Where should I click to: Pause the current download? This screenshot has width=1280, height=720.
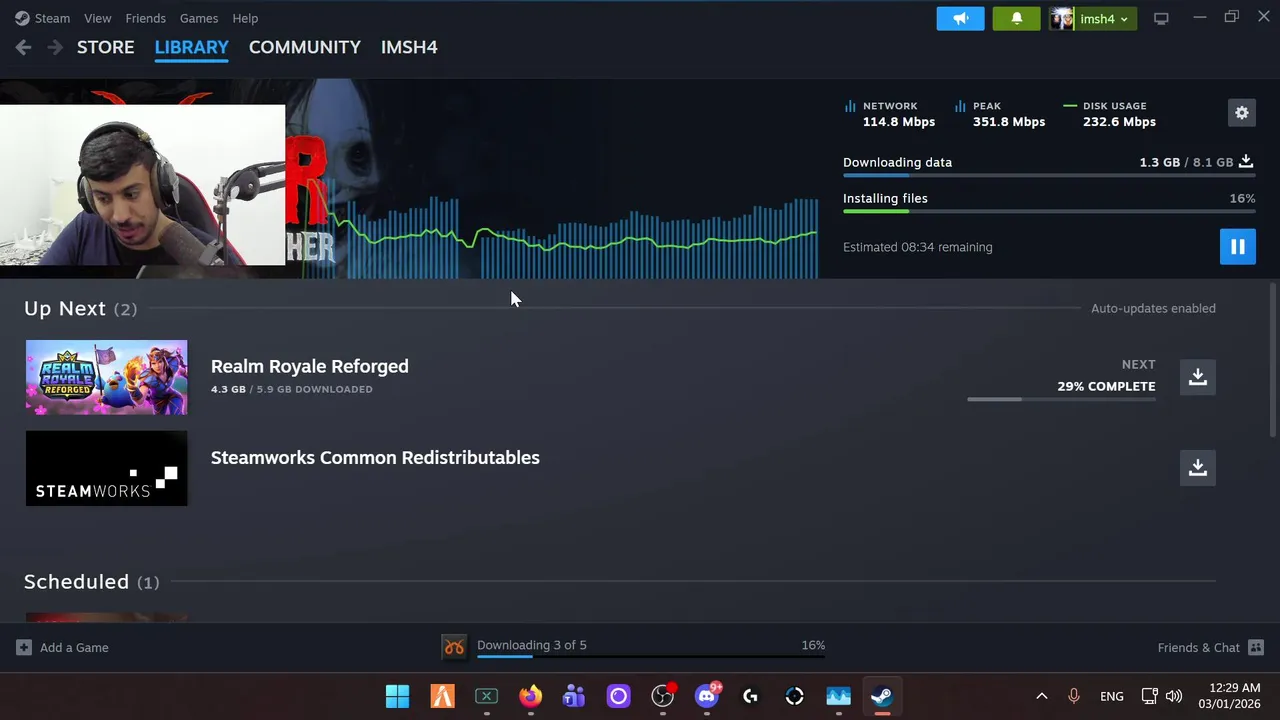point(1238,246)
